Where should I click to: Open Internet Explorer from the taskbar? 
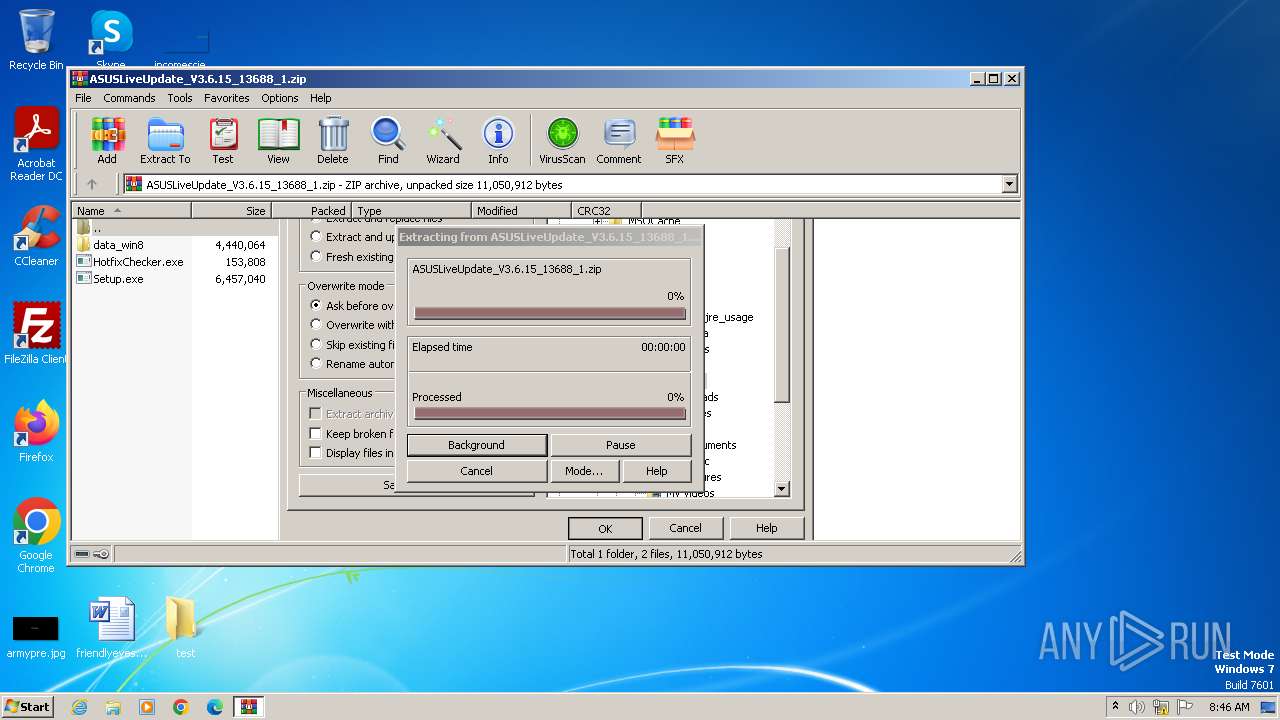pyautogui.click(x=79, y=707)
